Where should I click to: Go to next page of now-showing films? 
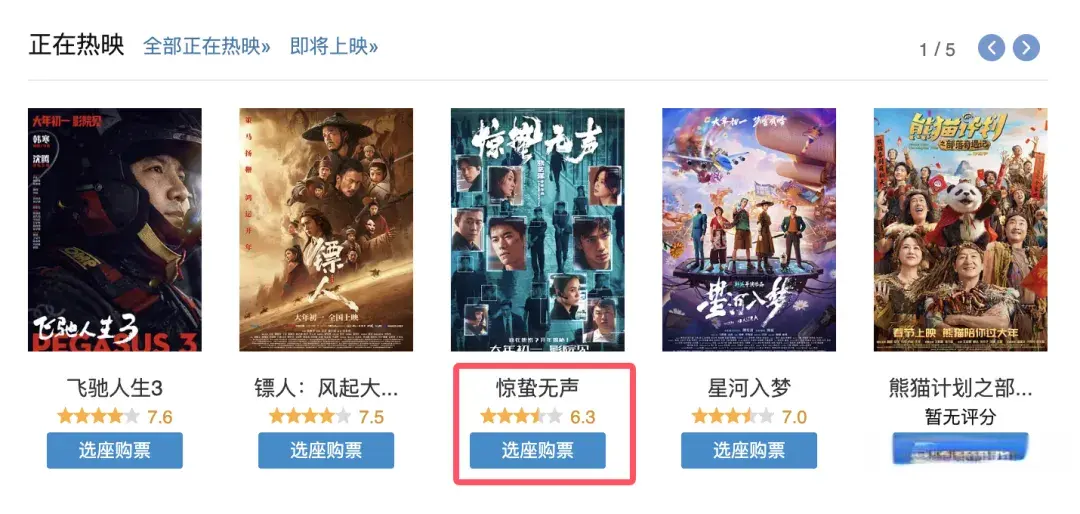[1026, 48]
